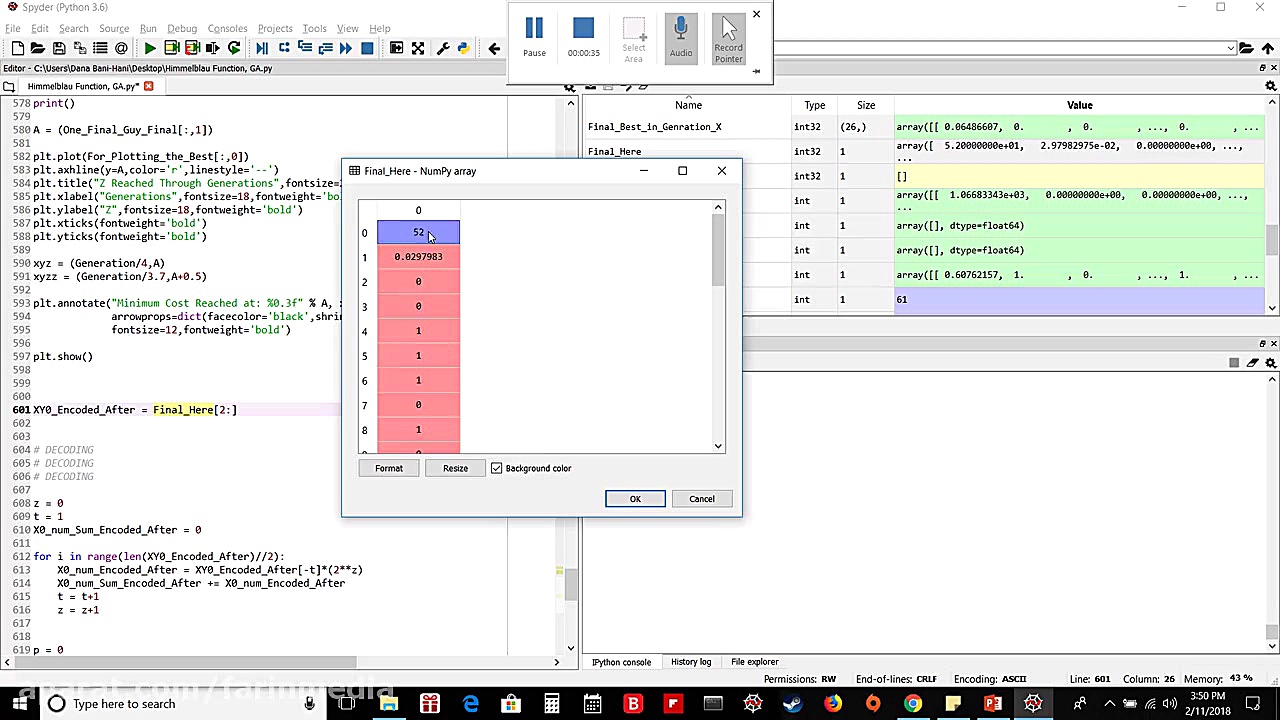Click the array viewer vertical scrollbar
Screen dimensions: 1280x720
[x=718, y=250]
